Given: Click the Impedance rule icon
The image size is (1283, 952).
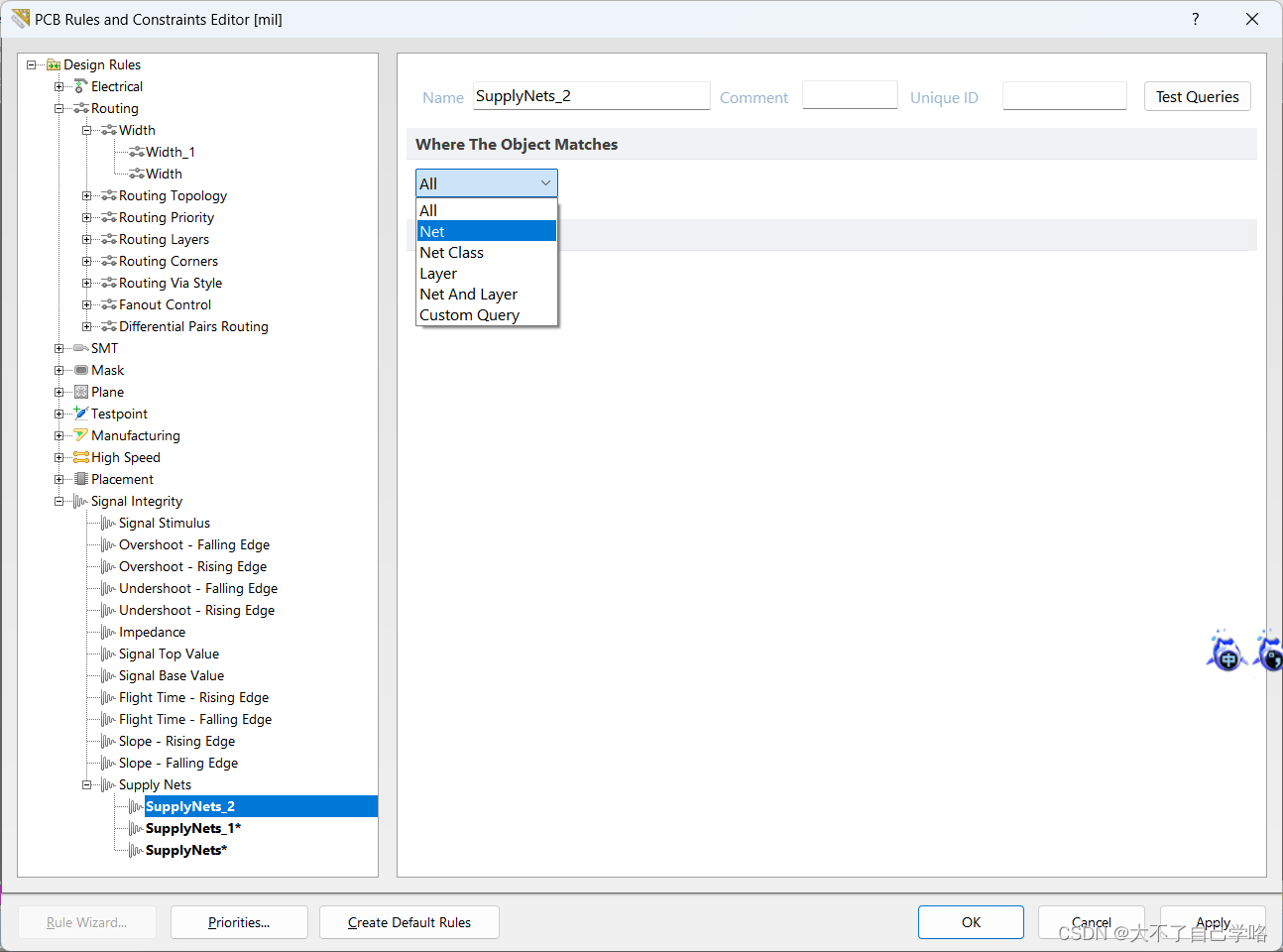Looking at the screenshot, I should click(109, 632).
